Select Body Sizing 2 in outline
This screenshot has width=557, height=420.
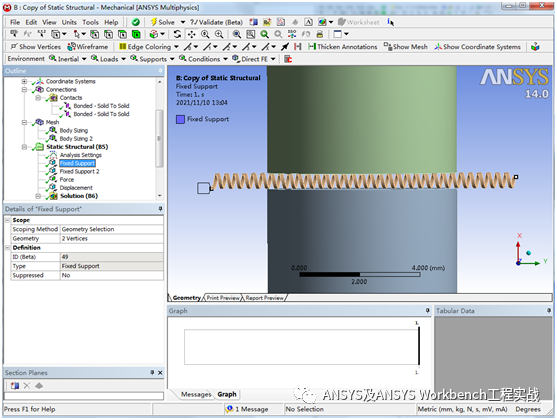point(76,139)
